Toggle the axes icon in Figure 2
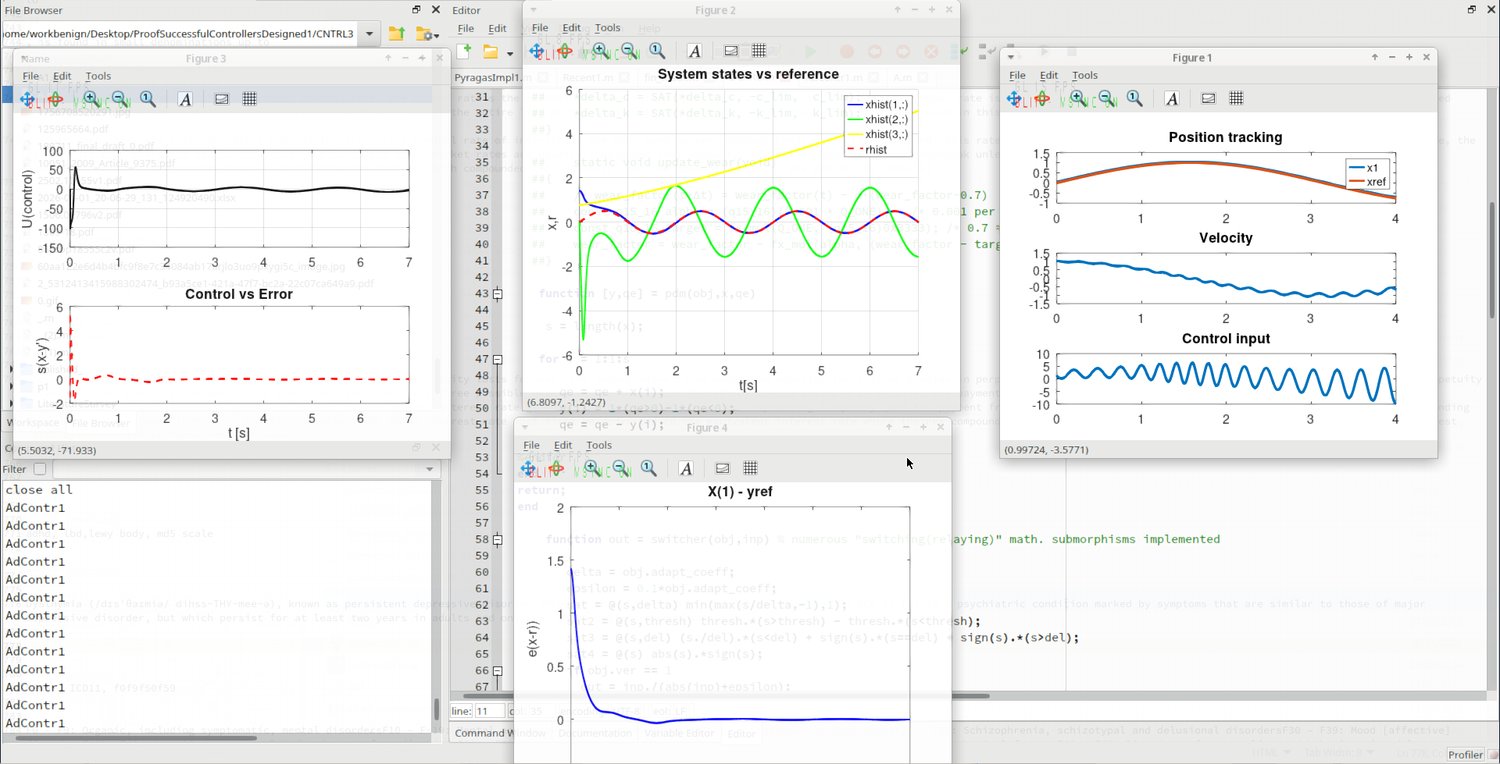Viewport: 1500px width, 764px height. pos(731,51)
